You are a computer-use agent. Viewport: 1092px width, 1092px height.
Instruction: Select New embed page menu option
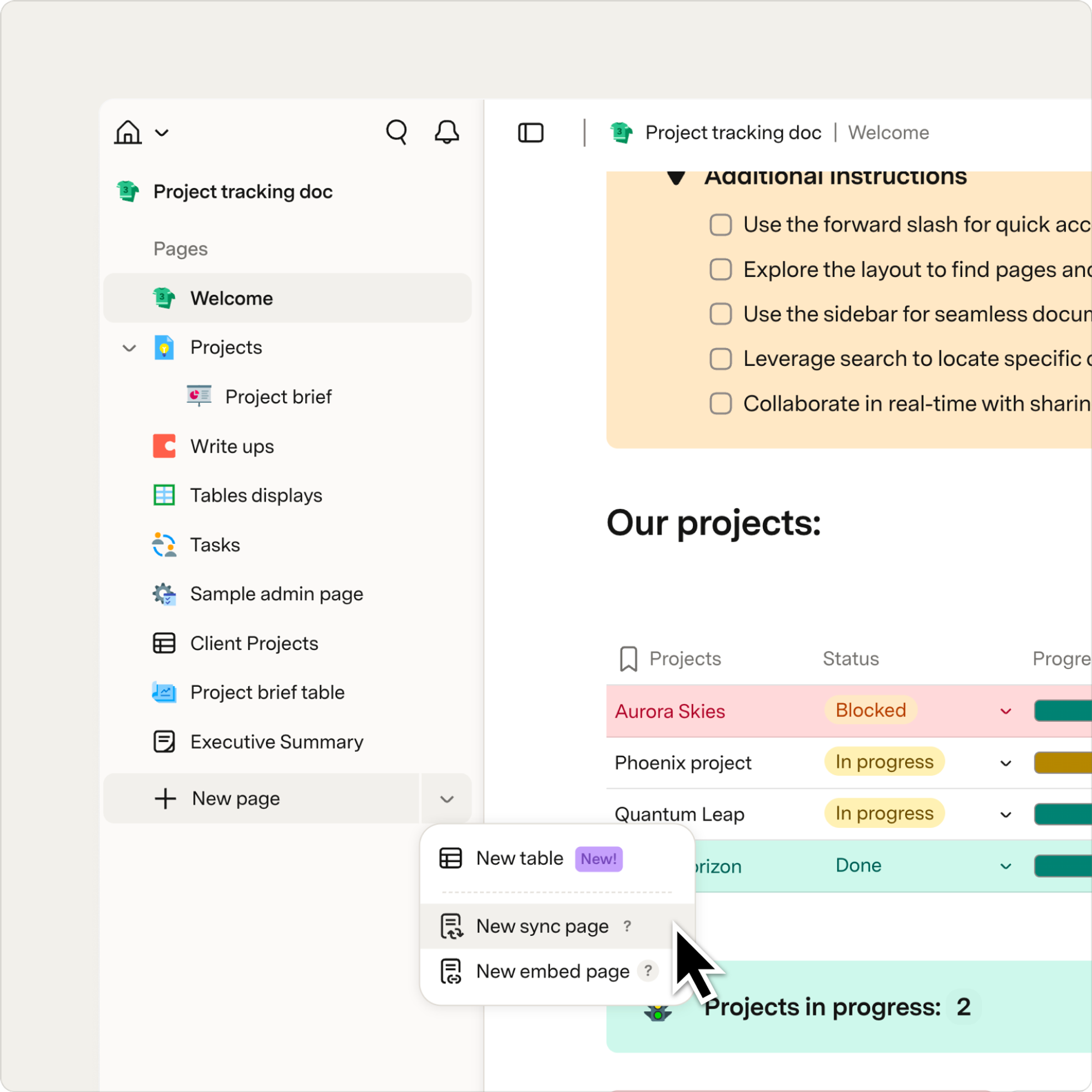pos(557,972)
